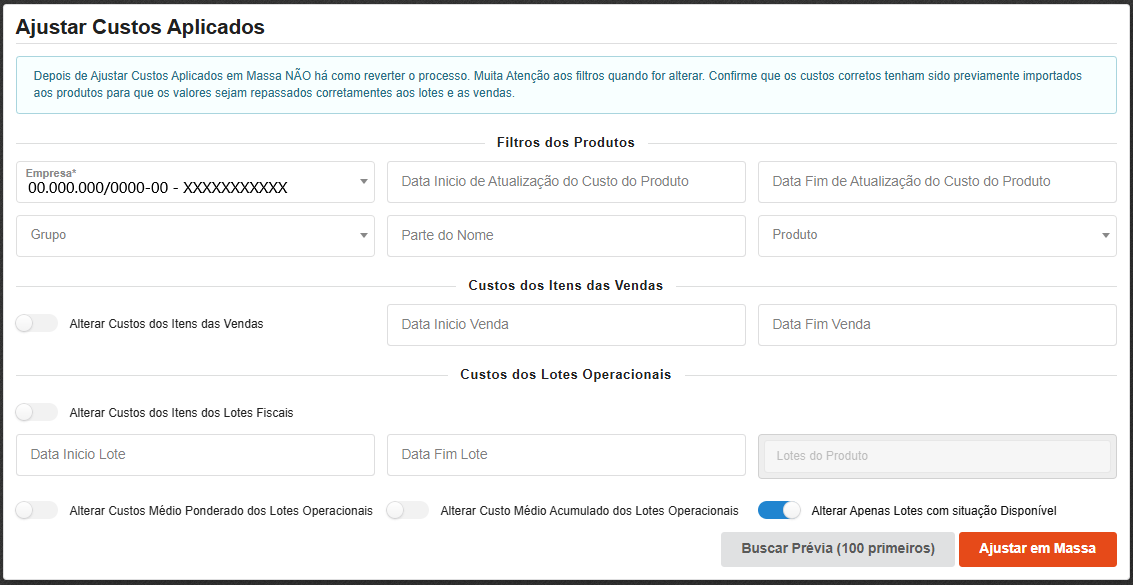1133x585 pixels.
Task: Open the Grupo dropdown
Action: coord(195,235)
